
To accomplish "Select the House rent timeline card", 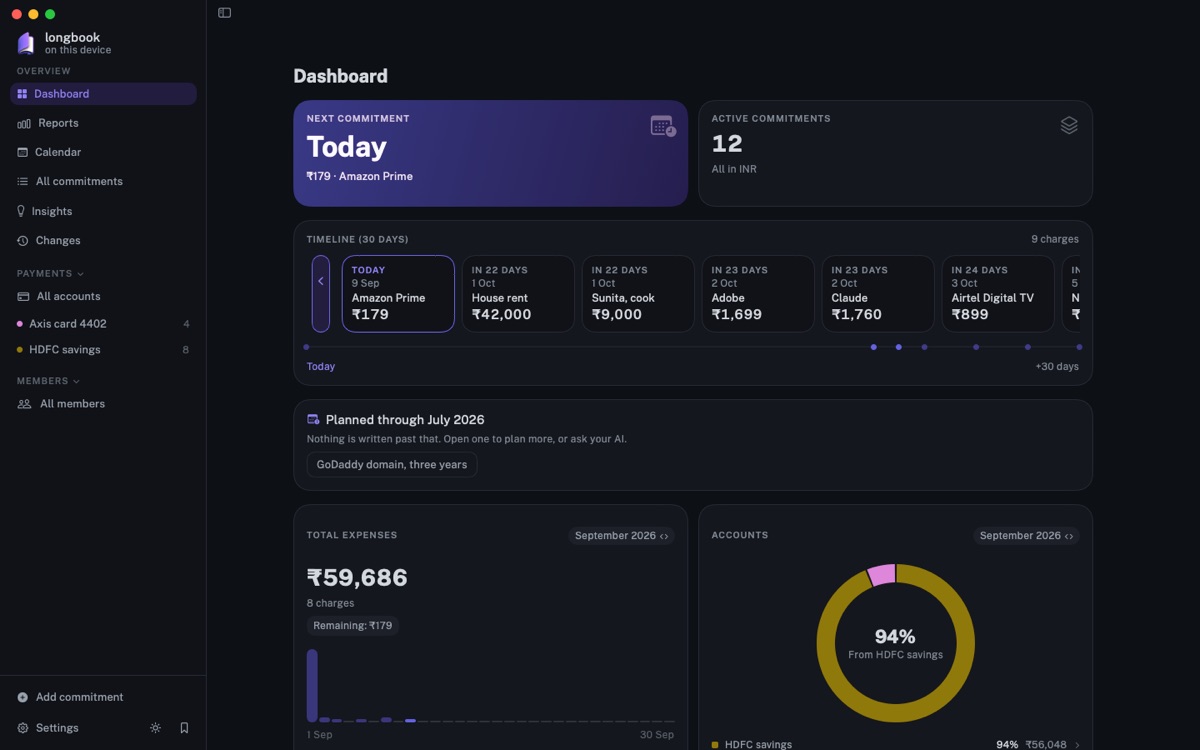I will 518,294.
